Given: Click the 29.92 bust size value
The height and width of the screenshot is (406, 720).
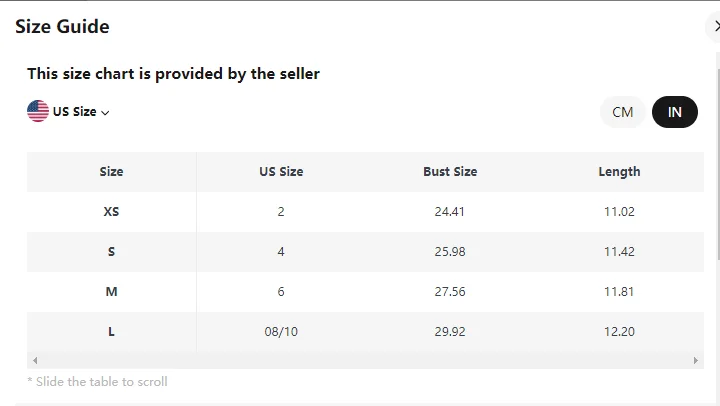Looking at the screenshot, I should click(x=450, y=332).
